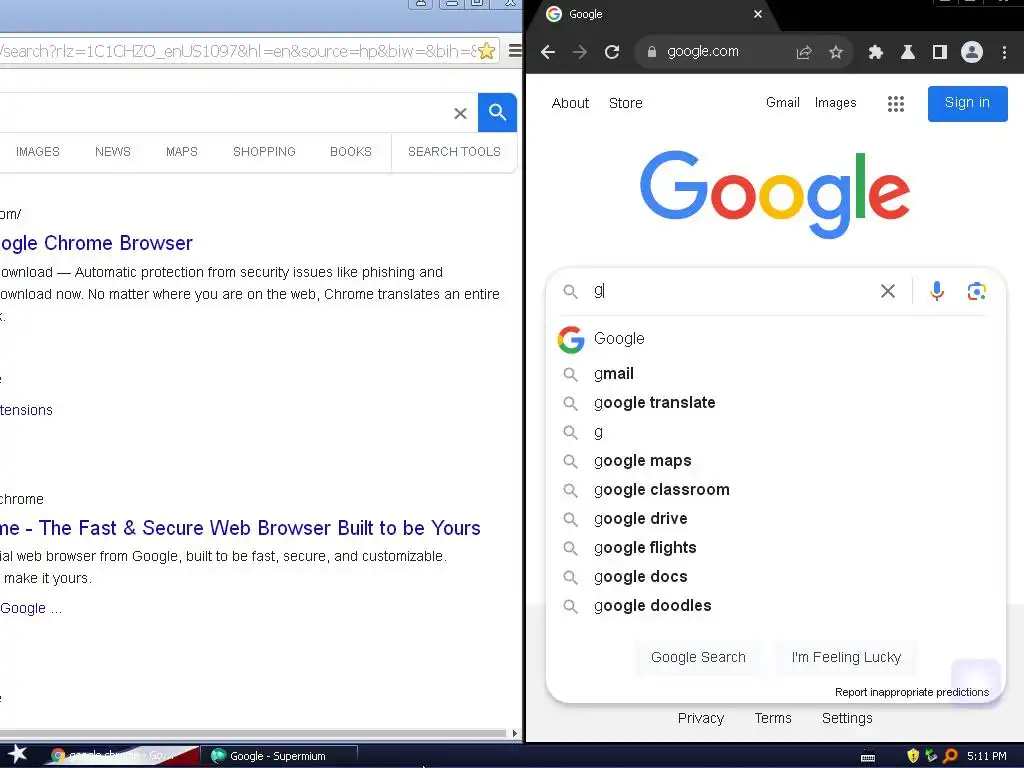This screenshot has height=768, width=1024.
Task: Report inappropriate predictions link
Action: (912, 692)
